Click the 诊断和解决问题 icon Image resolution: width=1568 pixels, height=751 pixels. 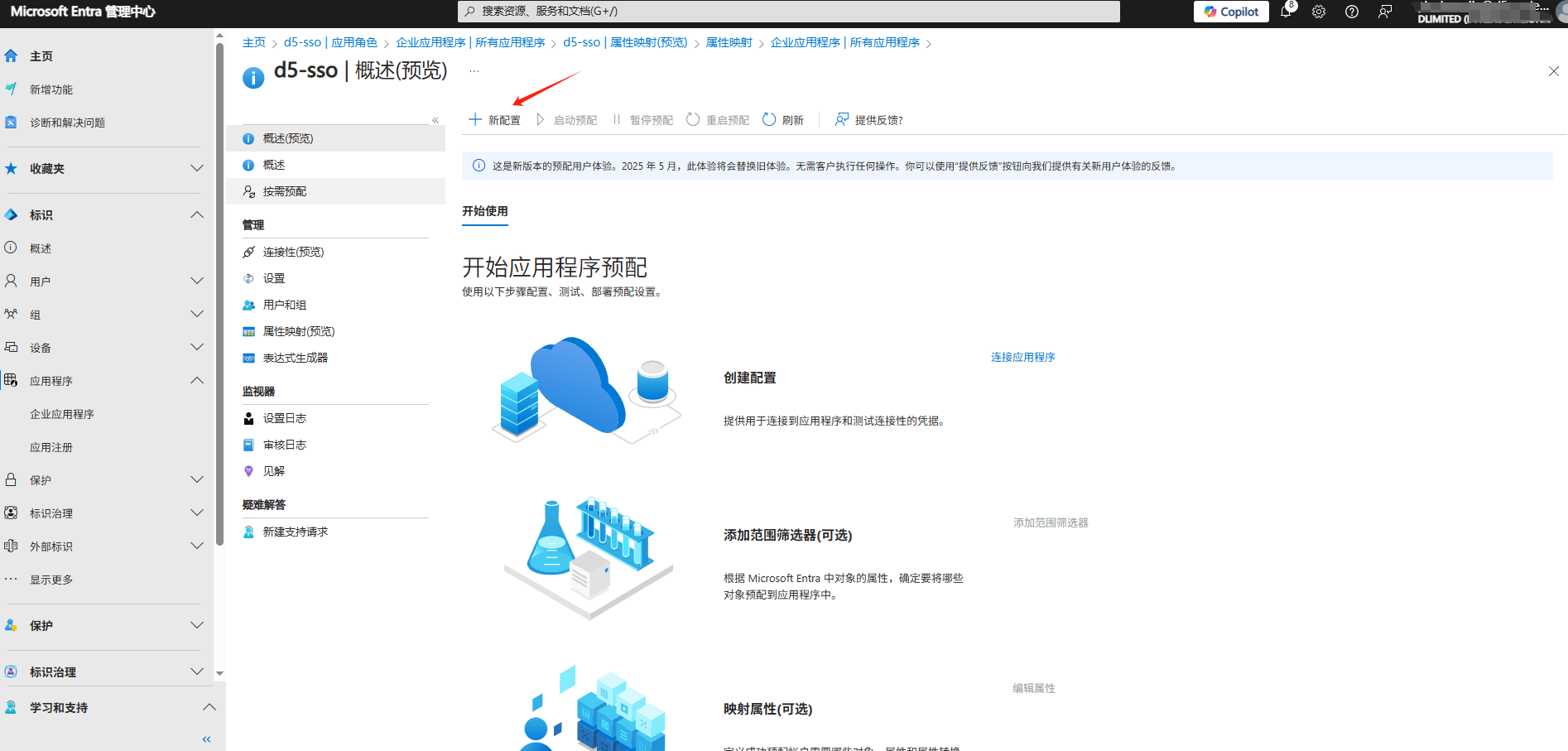click(x=11, y=123)
